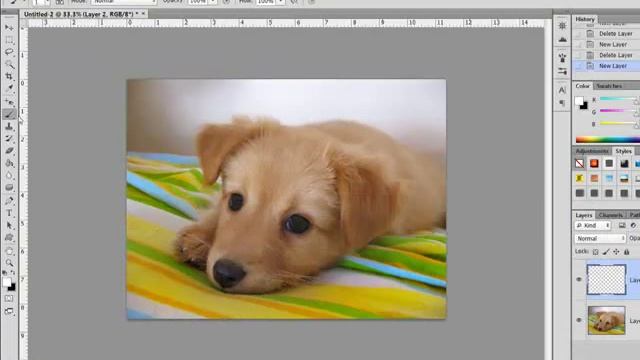Select the Brush tool in the toolbar

coord(9,114)
